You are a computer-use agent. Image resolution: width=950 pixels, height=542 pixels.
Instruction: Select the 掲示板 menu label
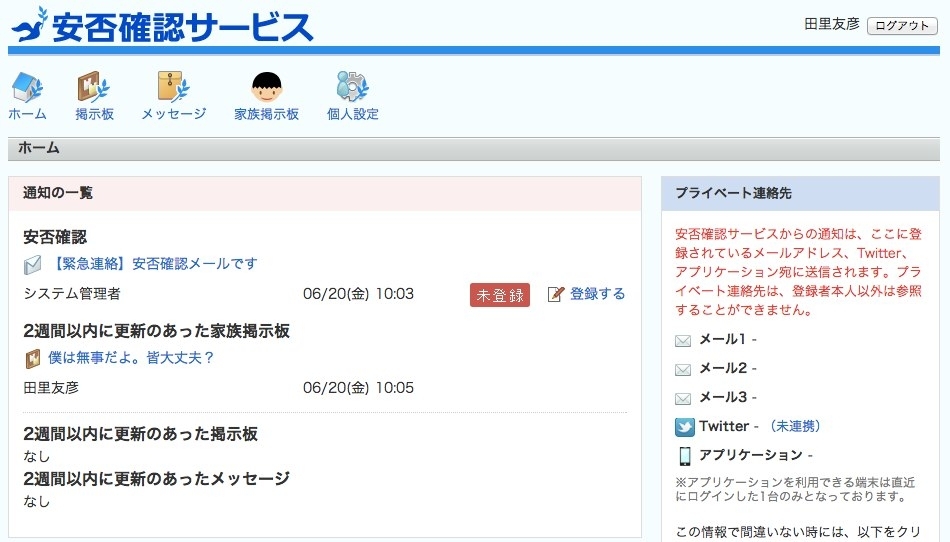(x=95, y=114)
